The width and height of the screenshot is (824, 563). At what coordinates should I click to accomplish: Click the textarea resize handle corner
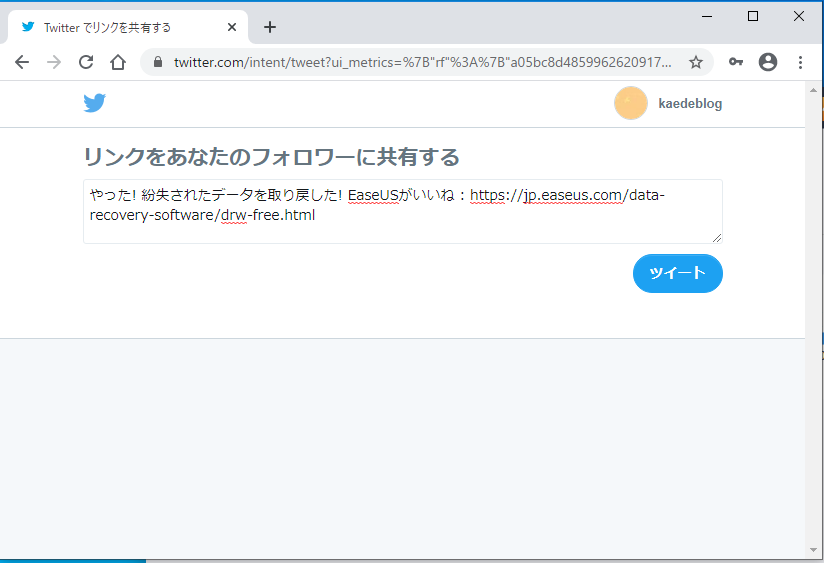coord(716,237)
